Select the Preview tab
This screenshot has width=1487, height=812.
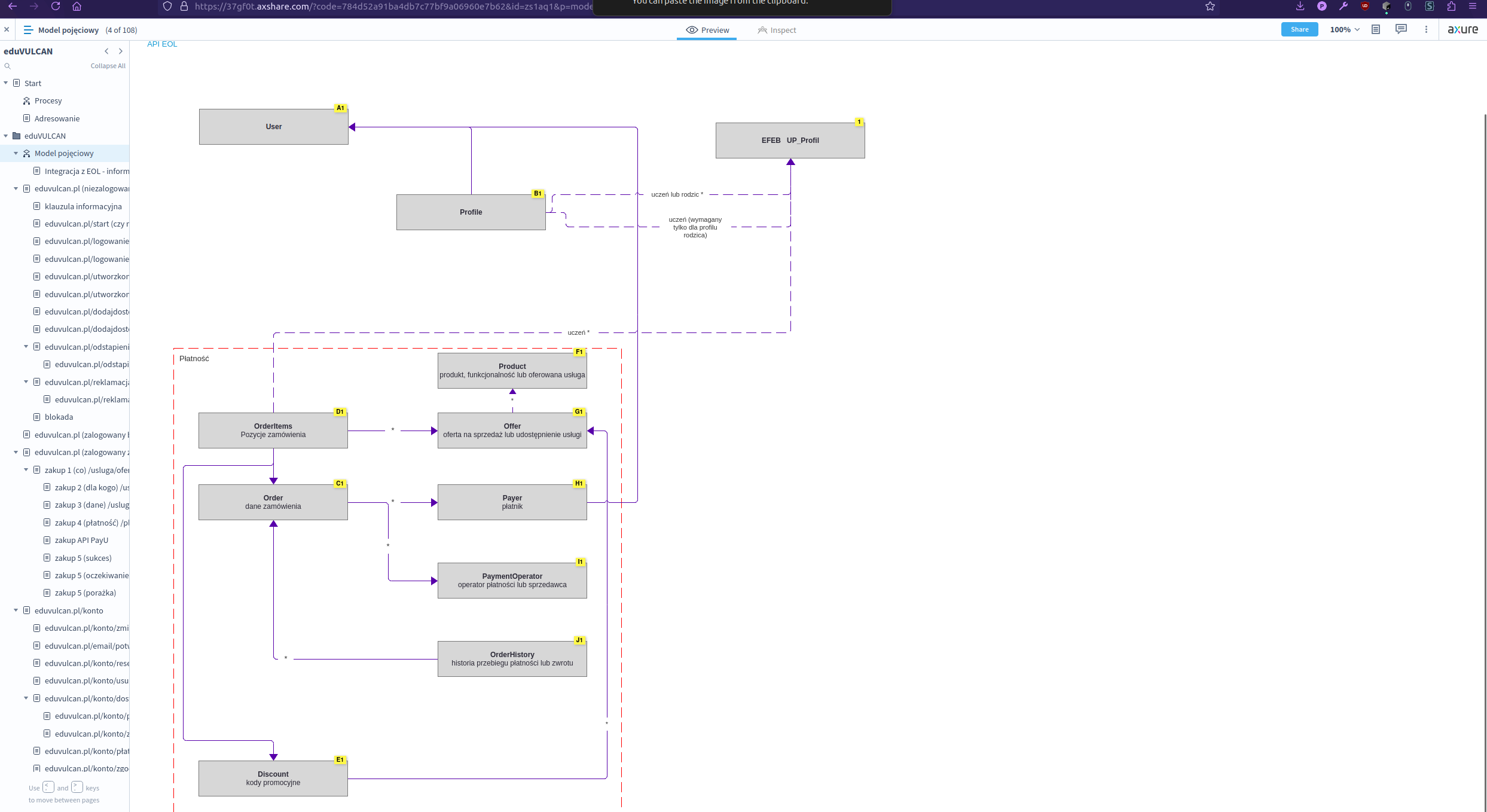click(x=707, y=30)
